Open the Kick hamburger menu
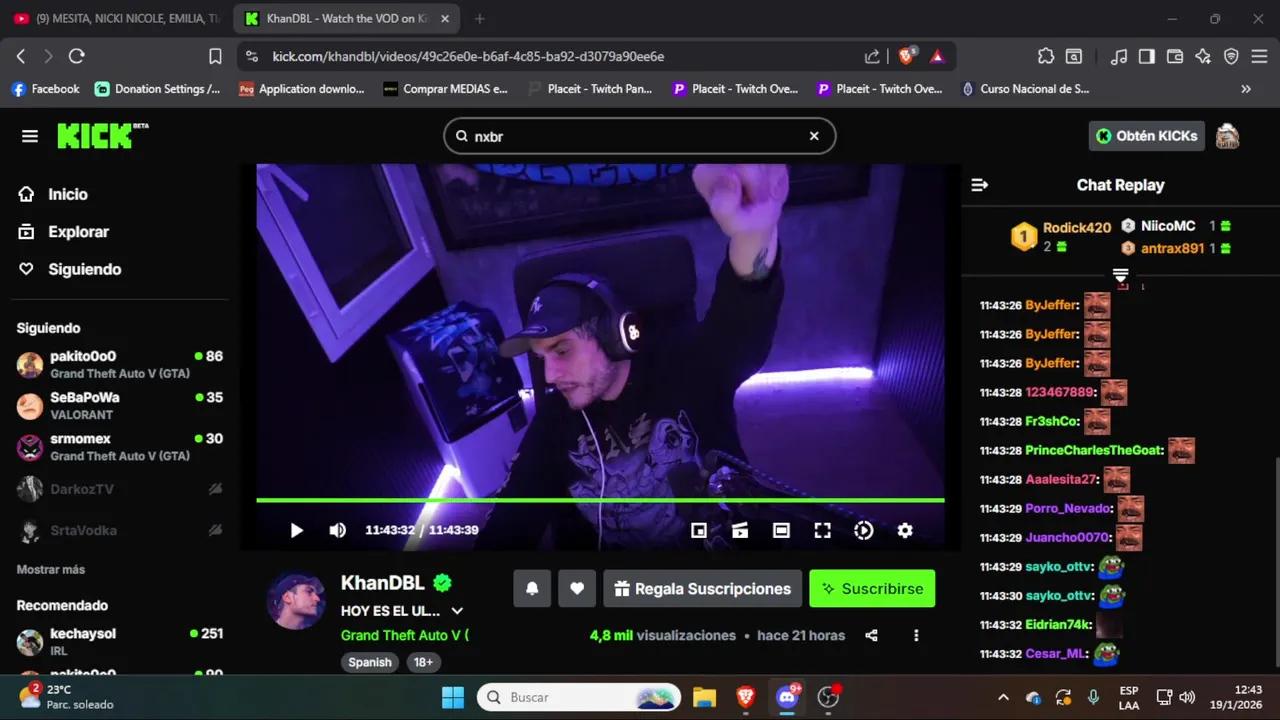 (x=30, y=136)
